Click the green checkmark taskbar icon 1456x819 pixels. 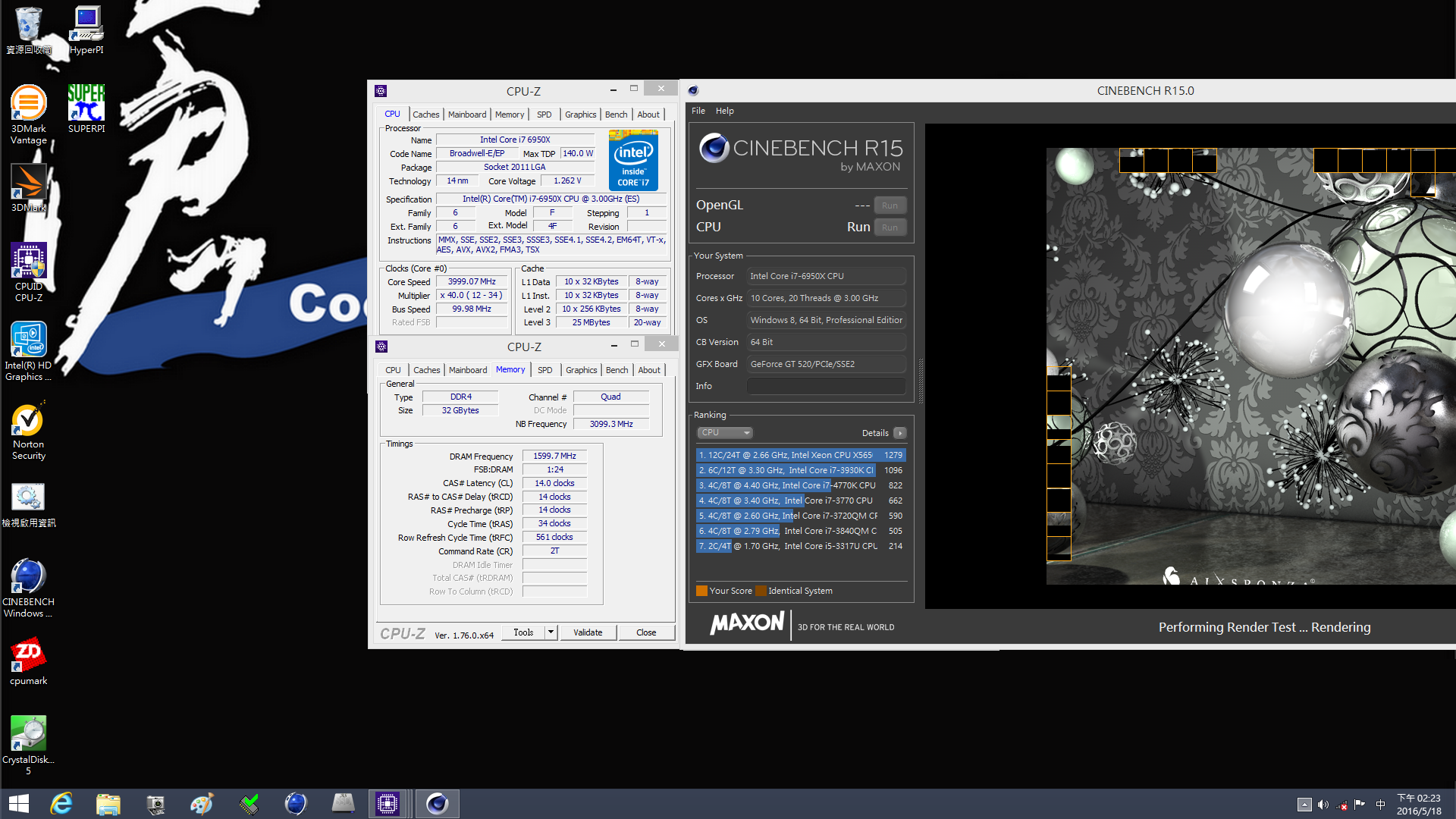click(249, 804)
